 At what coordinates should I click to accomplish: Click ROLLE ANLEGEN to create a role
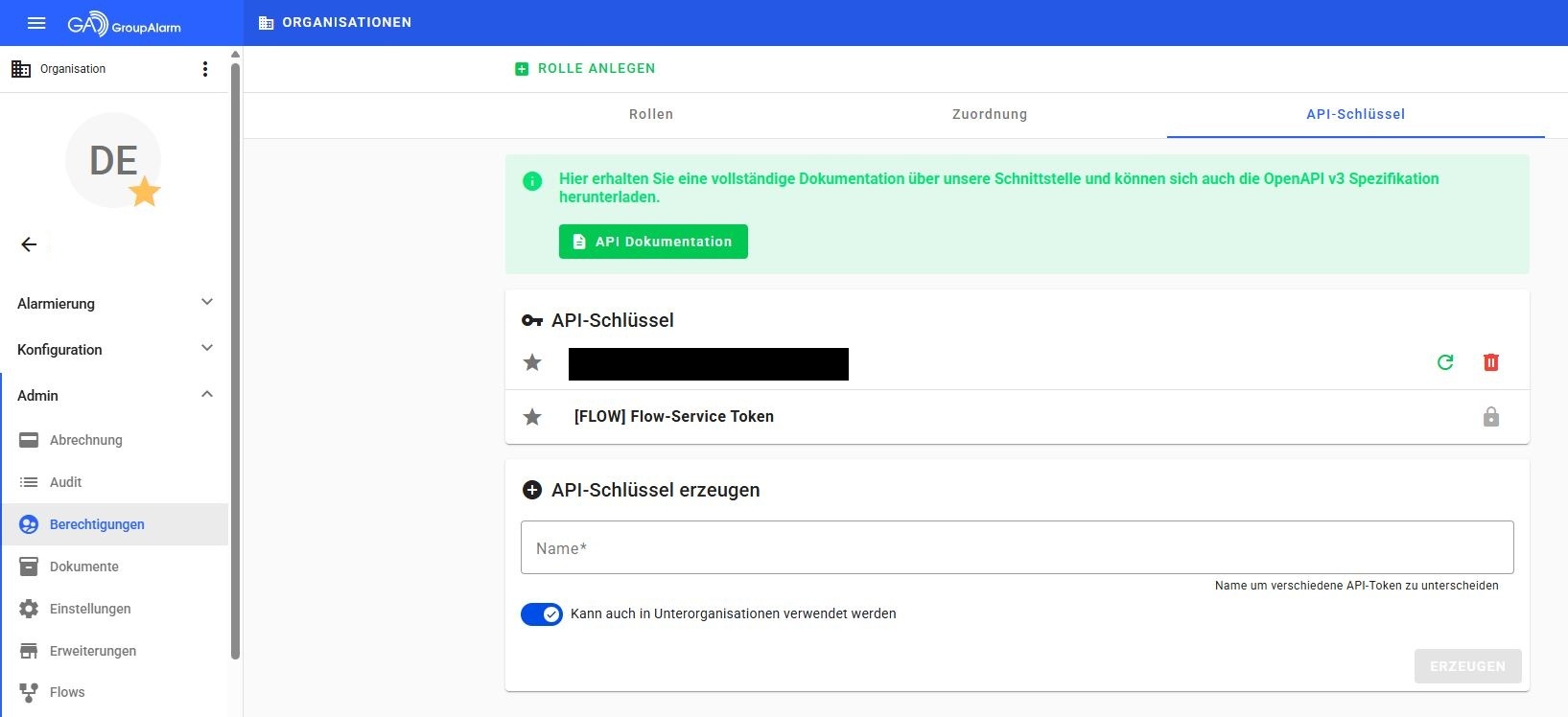[586, 69]
